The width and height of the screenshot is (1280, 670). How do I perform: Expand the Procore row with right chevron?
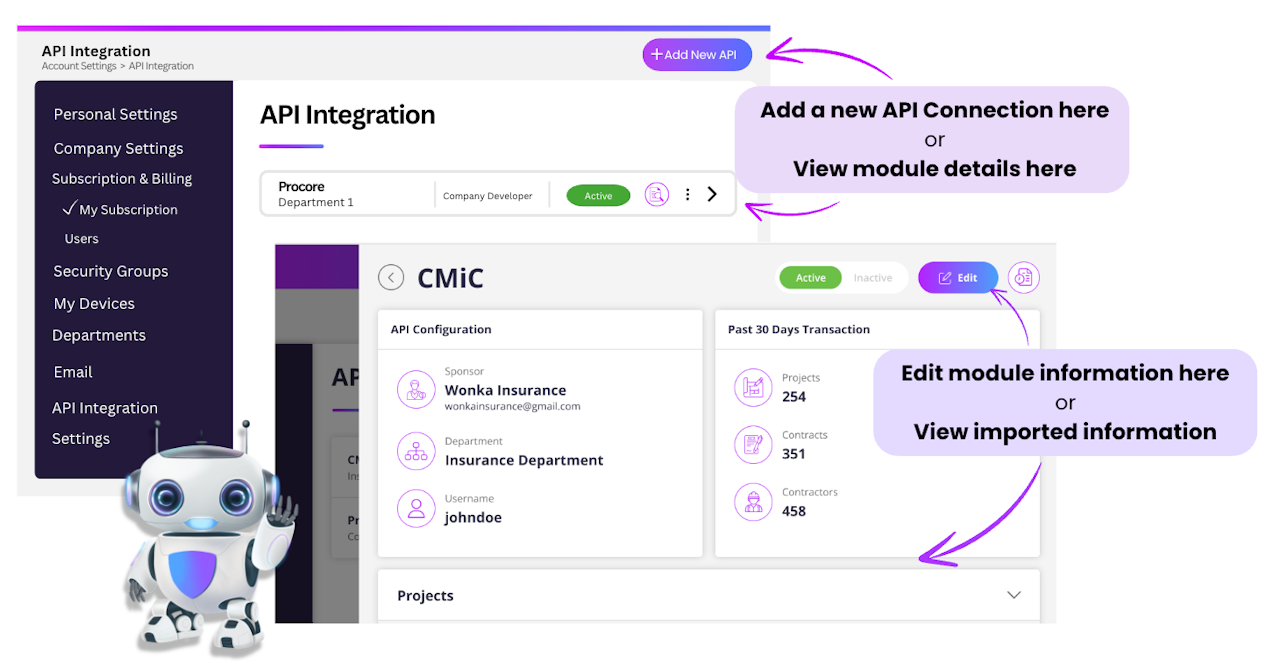pos(712,194)
